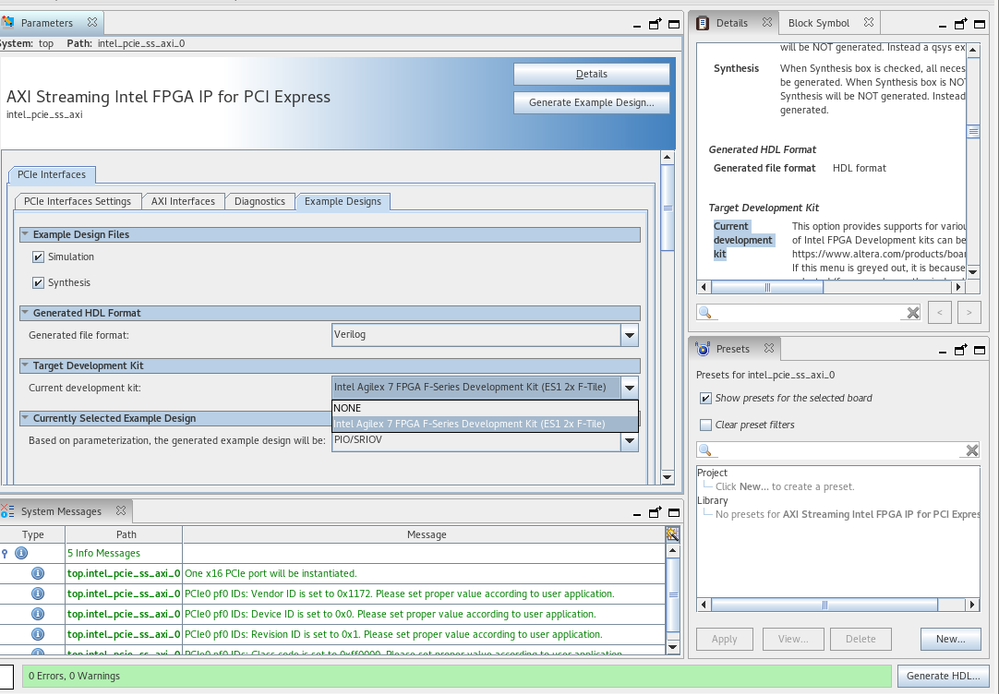Click info icon for Revision ID message
This screenshot has height=694, width=999.
point(38,635)
